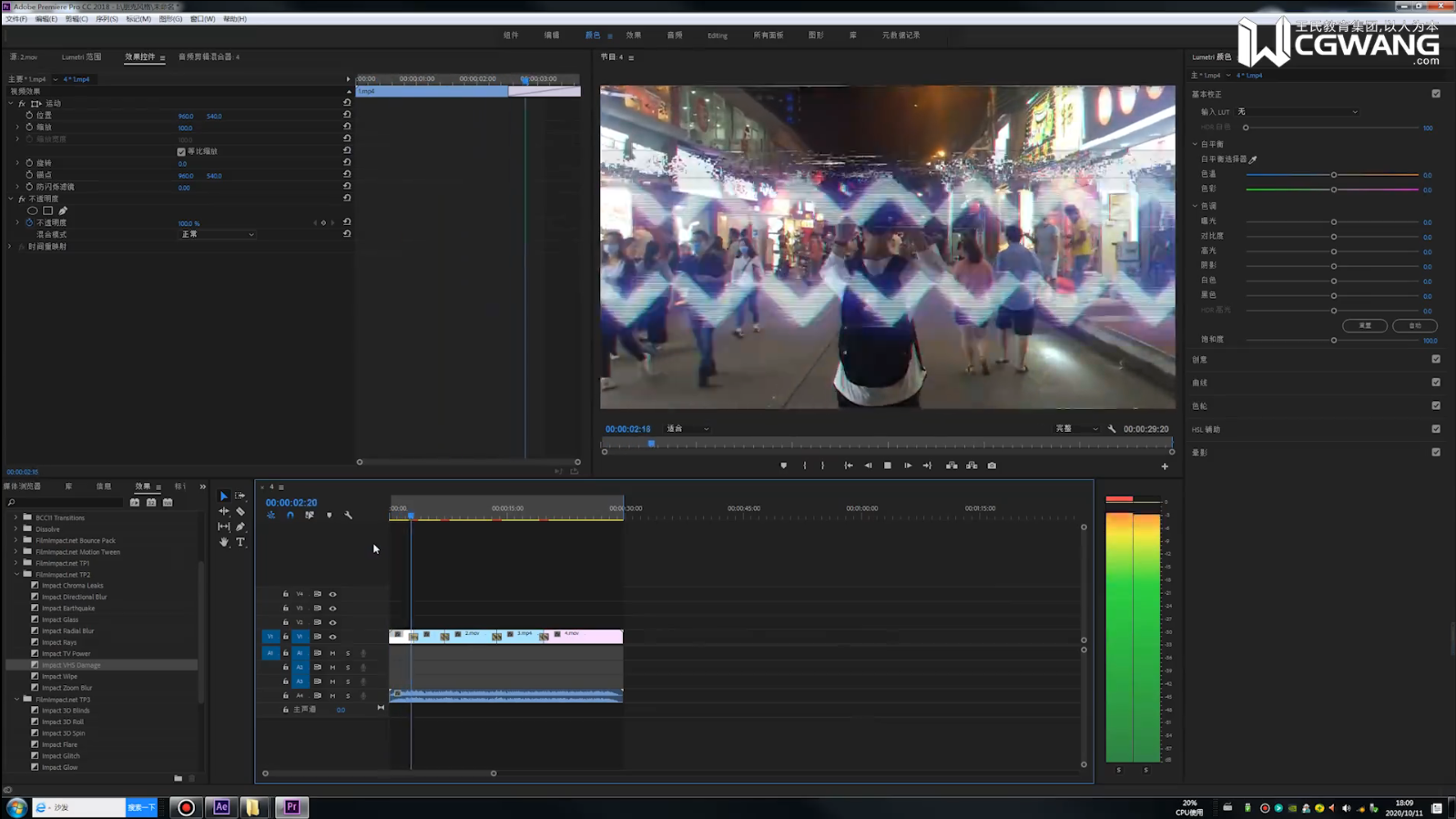Toggle the Creative (创意) section checkbox
Image resolution: width=1456 pixels, height=819 pixels.
(x=1436, y=360)
